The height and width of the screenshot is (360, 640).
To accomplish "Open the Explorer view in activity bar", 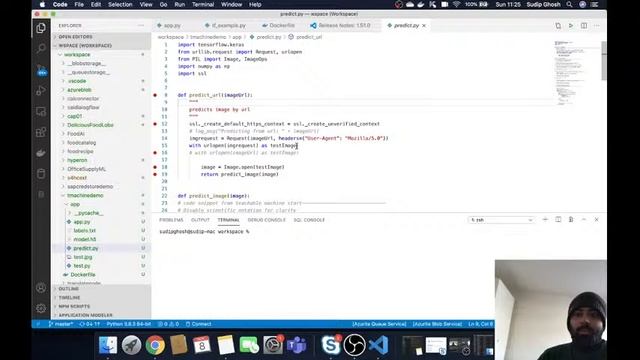I will 41,28.
